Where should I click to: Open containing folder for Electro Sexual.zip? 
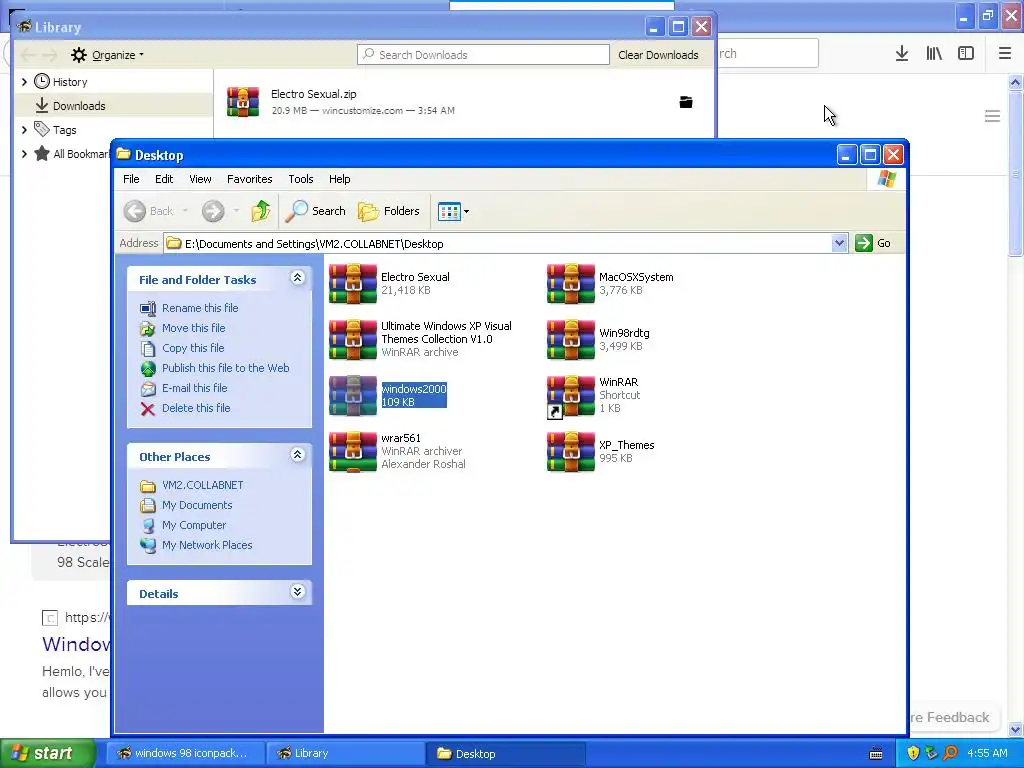coord(686,102)
